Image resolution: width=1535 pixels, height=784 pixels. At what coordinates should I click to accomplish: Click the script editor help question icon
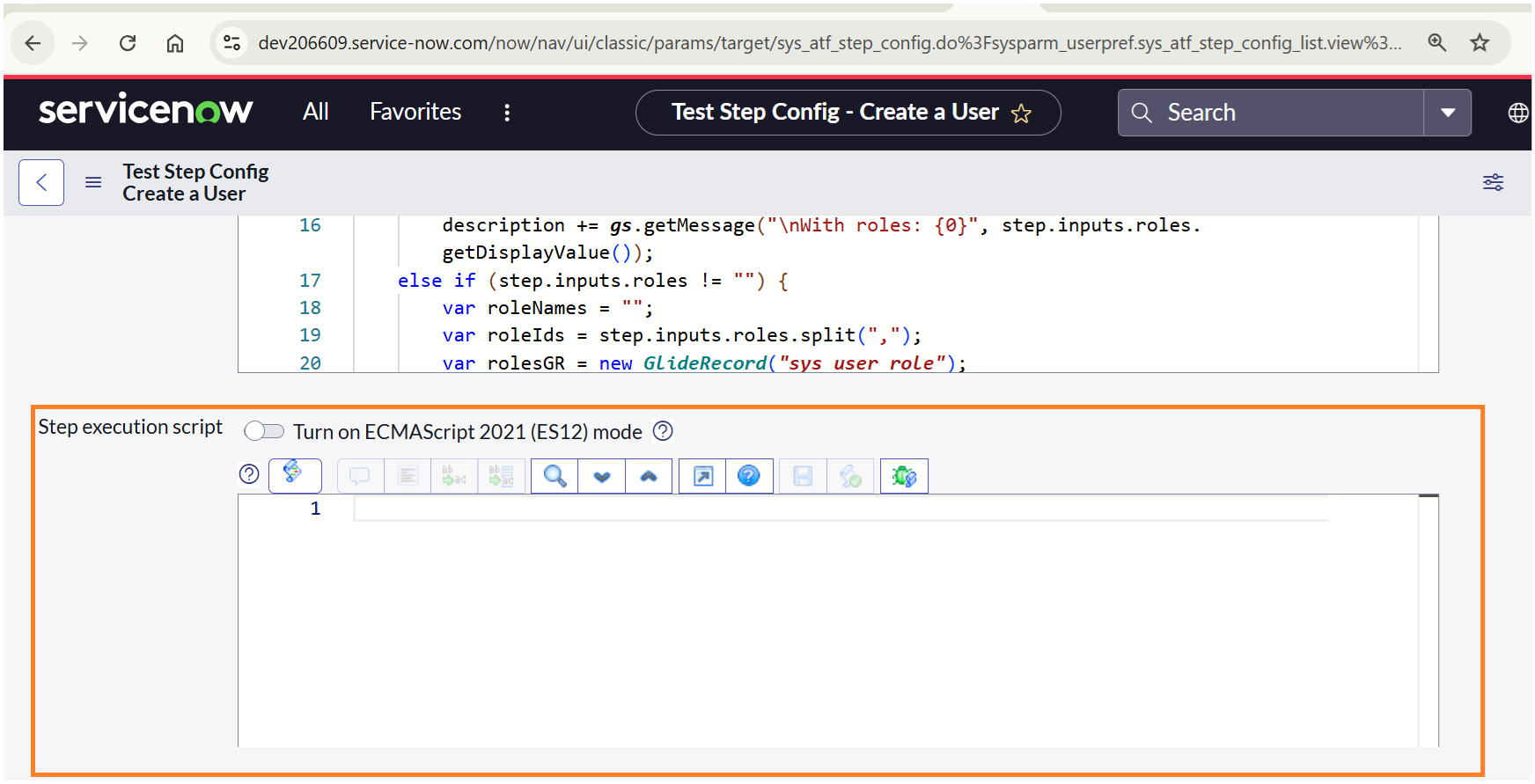249,474
